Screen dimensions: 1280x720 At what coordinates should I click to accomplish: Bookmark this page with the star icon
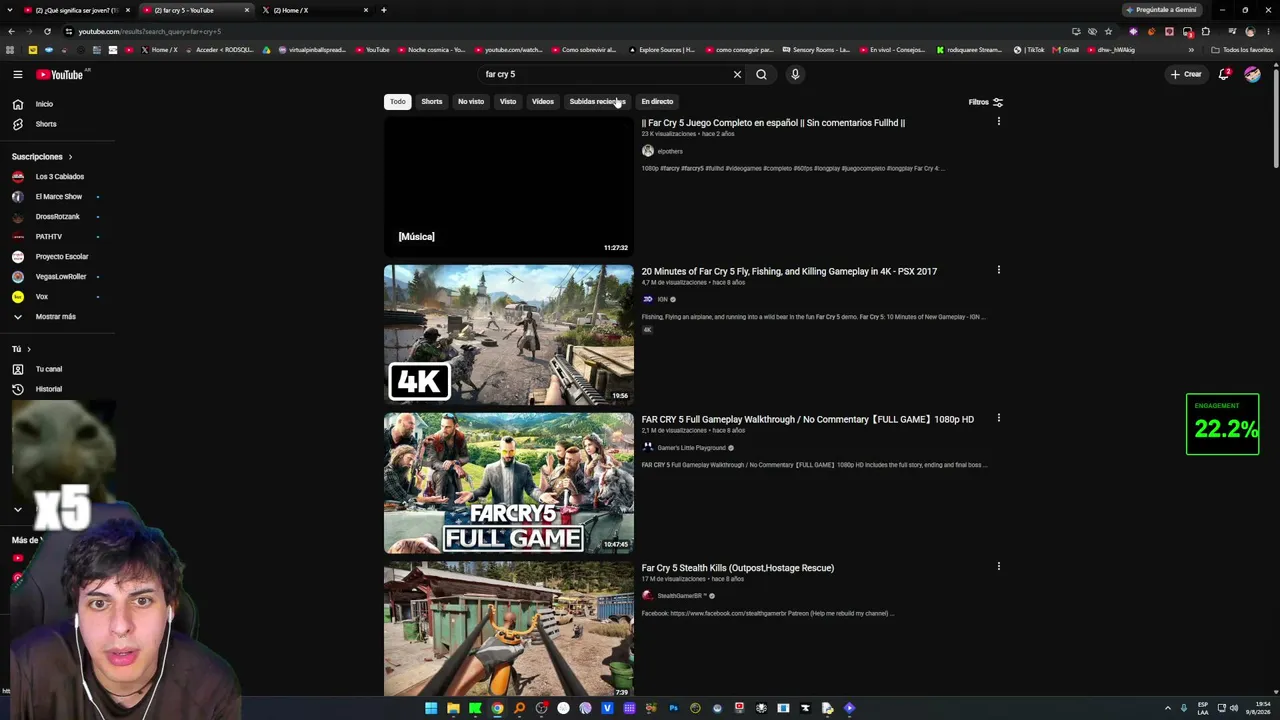point(1108,31)
